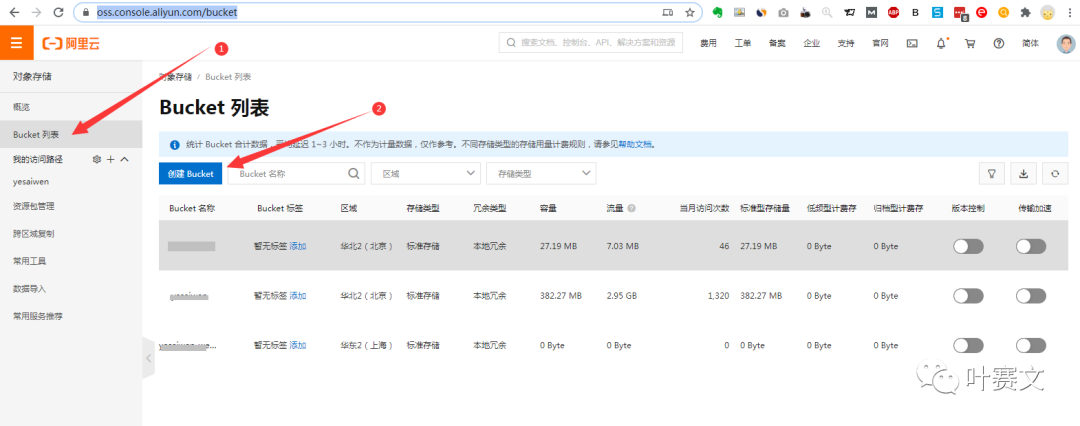Focus the global console search box
This screenshot has width=1080, height=426.
point(590,42)
